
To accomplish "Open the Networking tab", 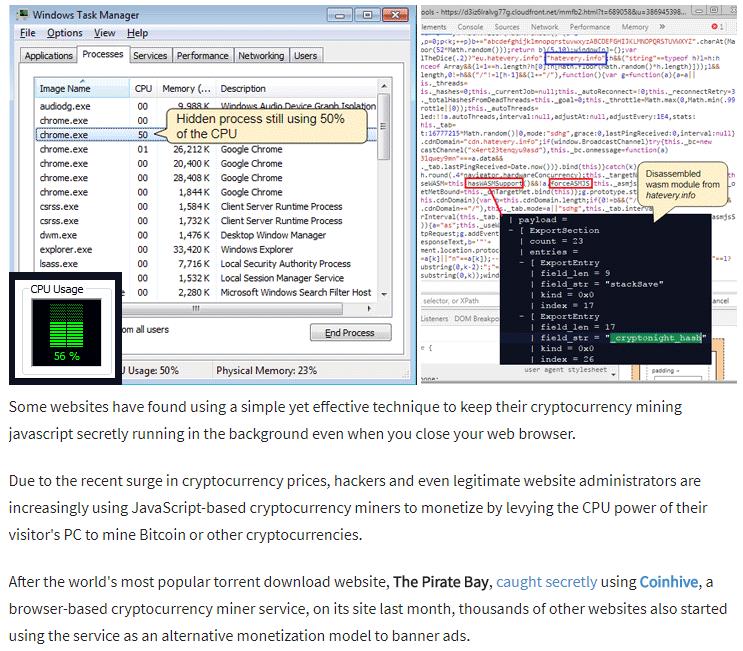I will 261,55.
